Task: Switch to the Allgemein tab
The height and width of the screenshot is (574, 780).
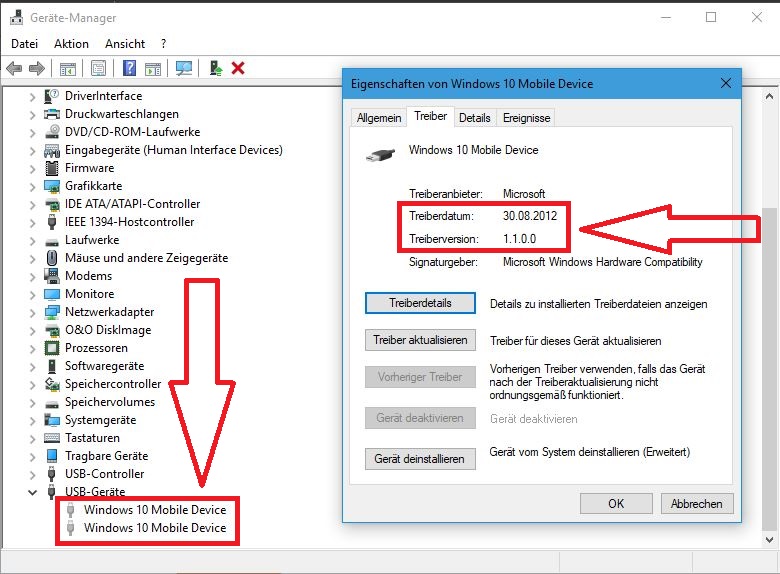Action: tap(379, 118)
